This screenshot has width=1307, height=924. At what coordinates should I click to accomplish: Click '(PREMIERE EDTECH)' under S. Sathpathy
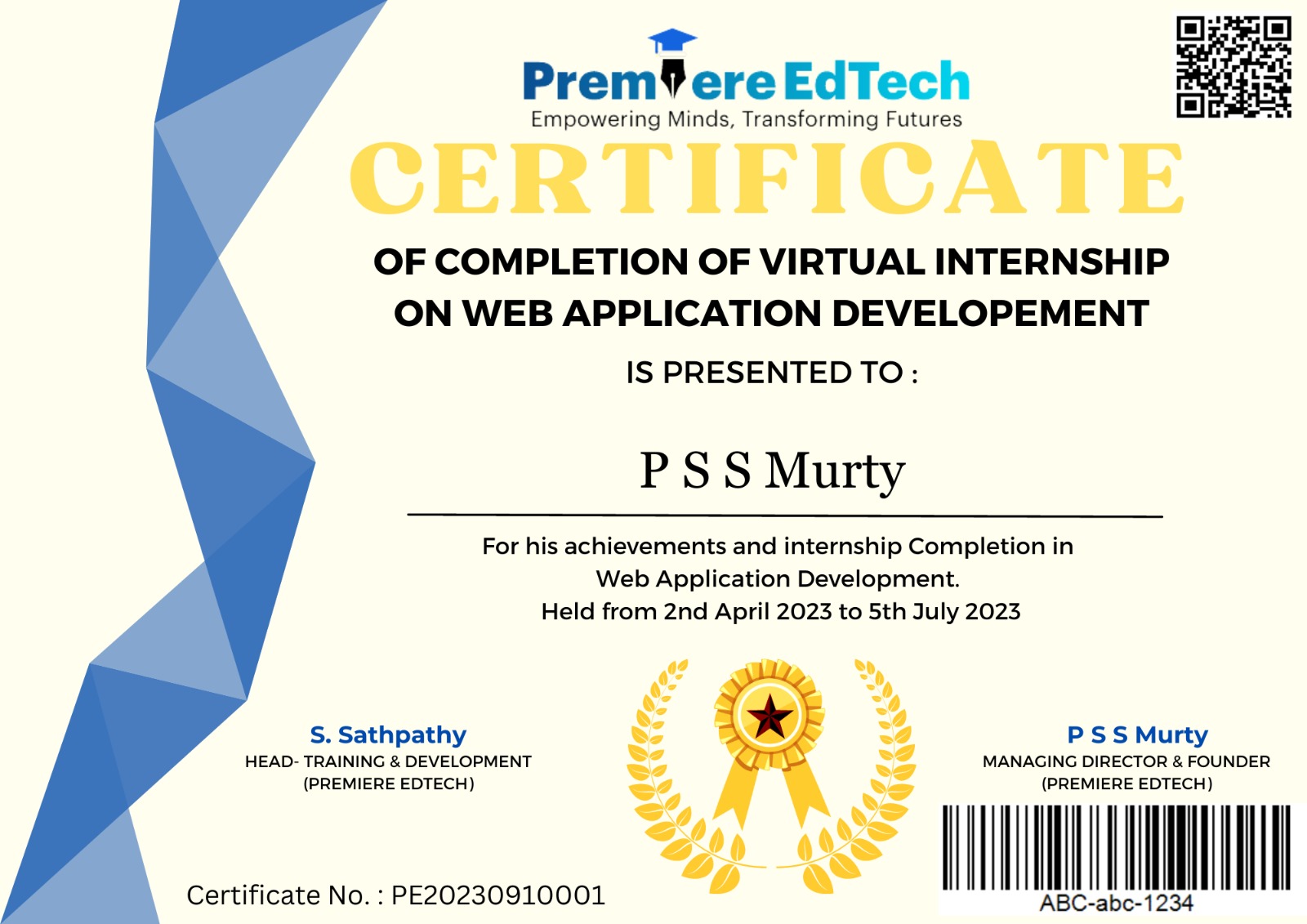click(x=389, y=783)
